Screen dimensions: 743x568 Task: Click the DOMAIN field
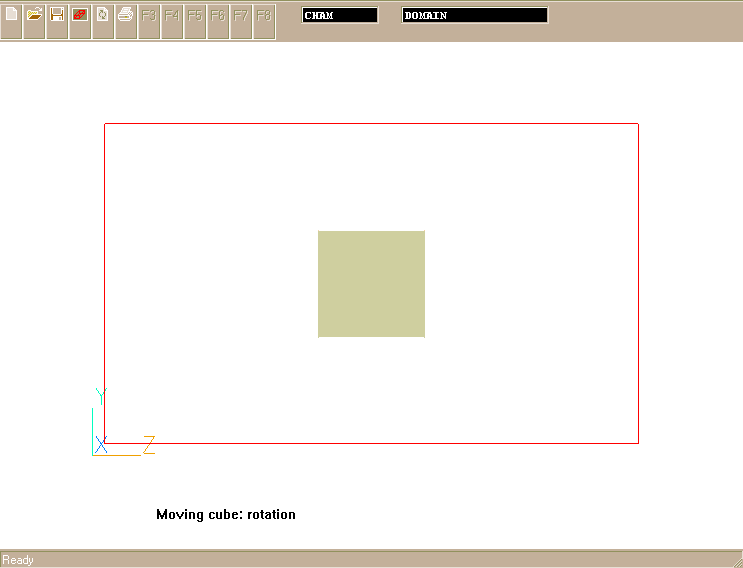point(475,15)
